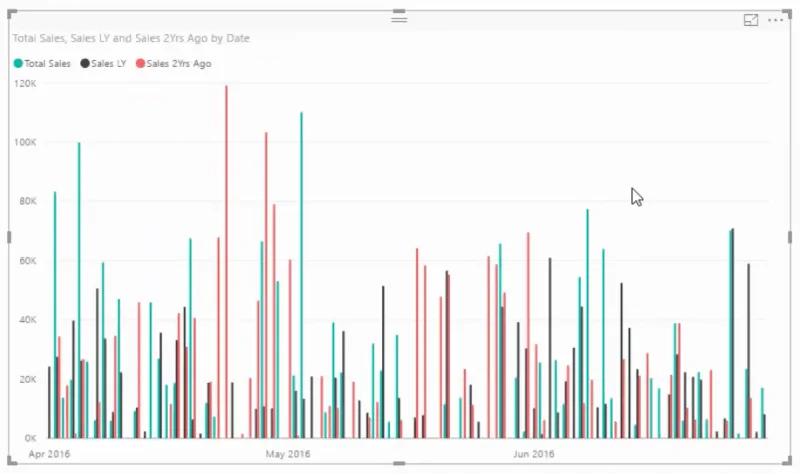Click the bottom center resize handle
The width and height of the screenshot is (800, 474).
(399, 463)
